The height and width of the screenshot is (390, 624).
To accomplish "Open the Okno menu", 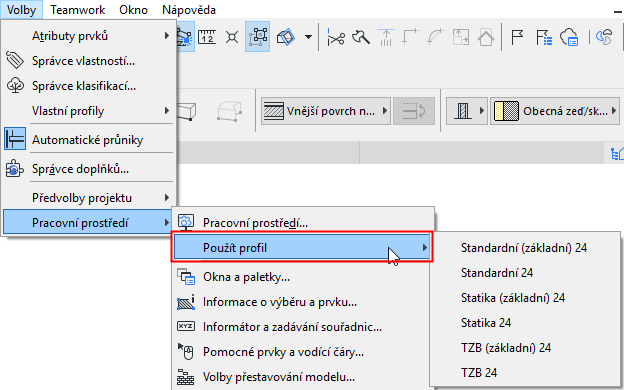I will point(133,10).
